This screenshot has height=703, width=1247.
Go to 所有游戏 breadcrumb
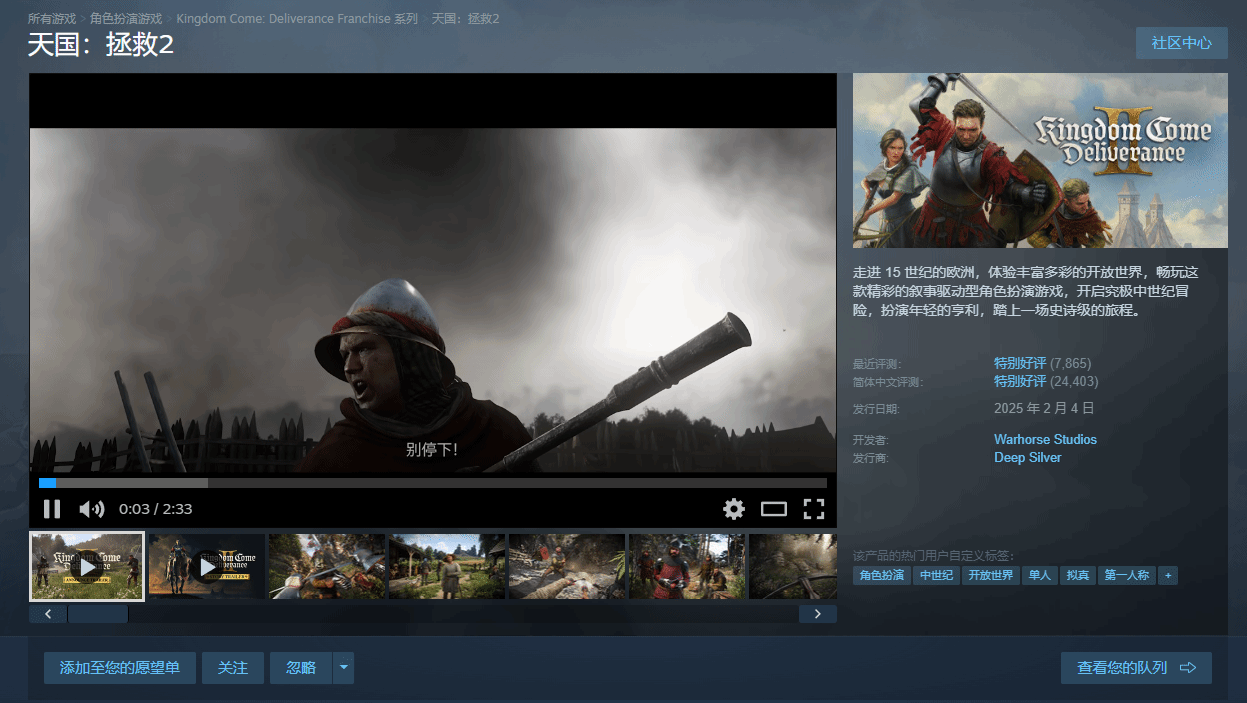click(x=52, y=19)
